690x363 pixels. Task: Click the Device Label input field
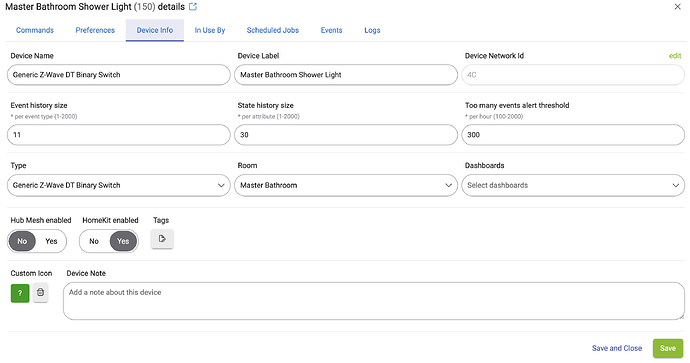pos(346,75)
